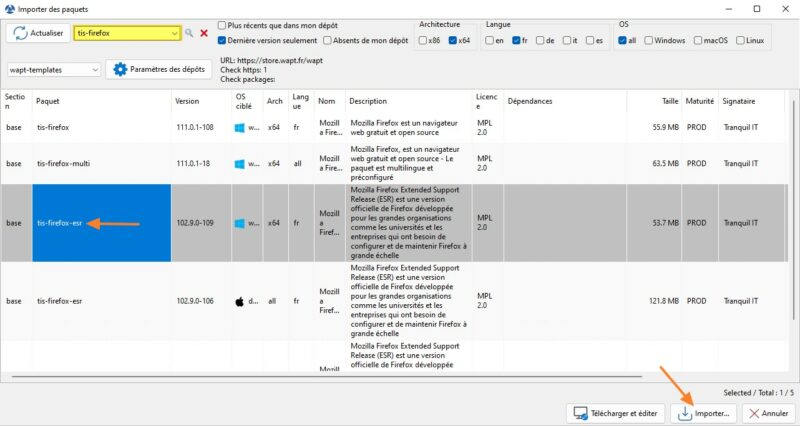Click the Actualiser refresh button
The height and width of the screenshot is (426, 800).
tap(38, 33)
